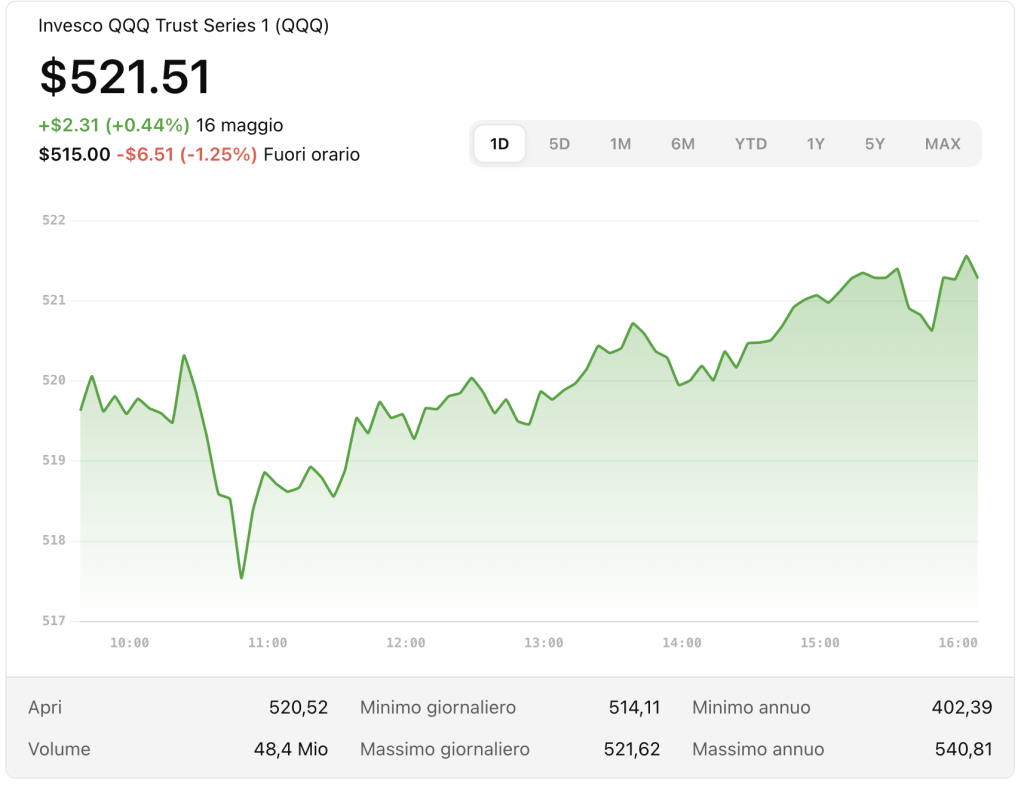1024x787 pixels.
Task: Click the Volume label
Action: pyautogui.click(x=59, y=749)
